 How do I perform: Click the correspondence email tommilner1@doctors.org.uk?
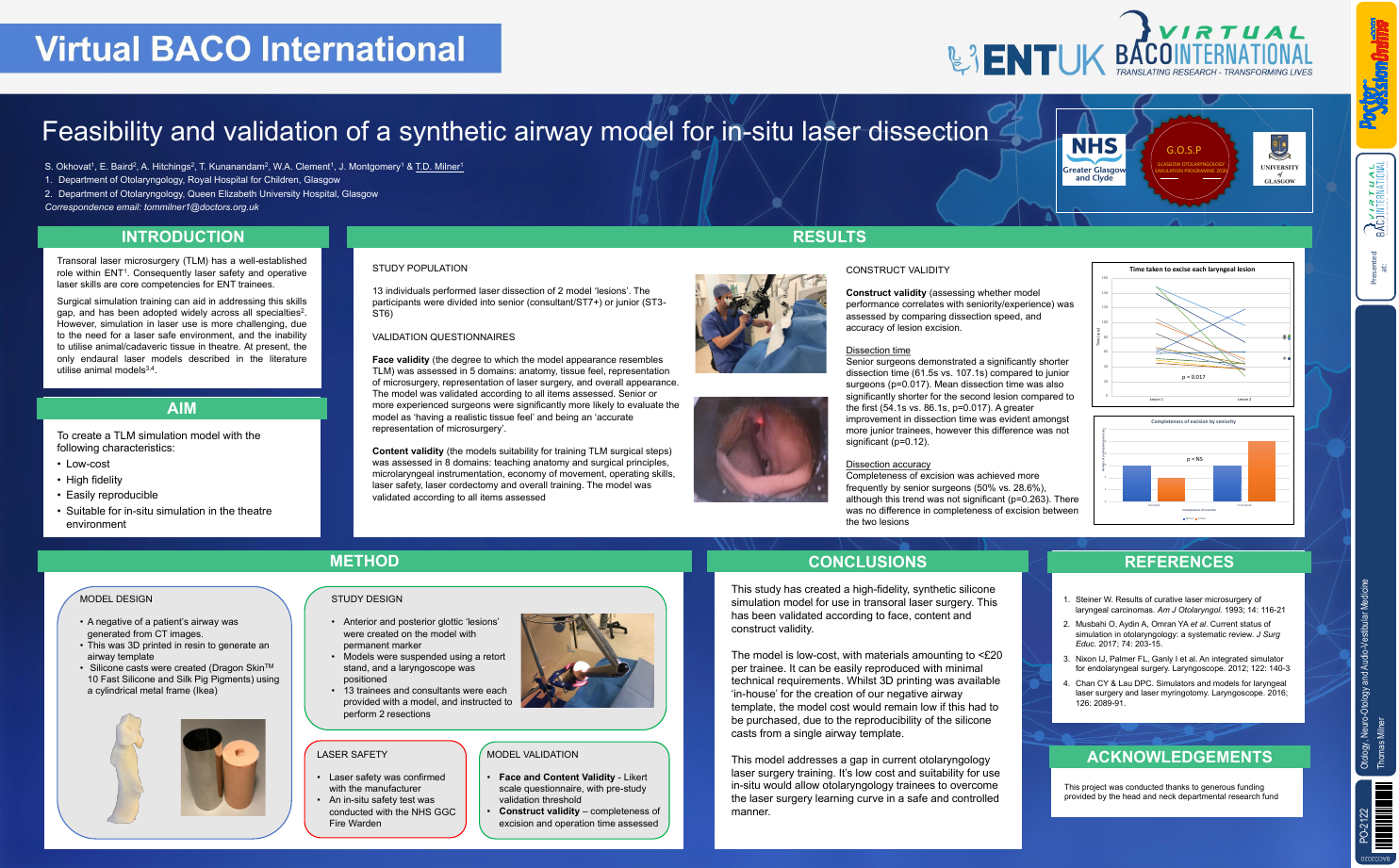[201, 207]
